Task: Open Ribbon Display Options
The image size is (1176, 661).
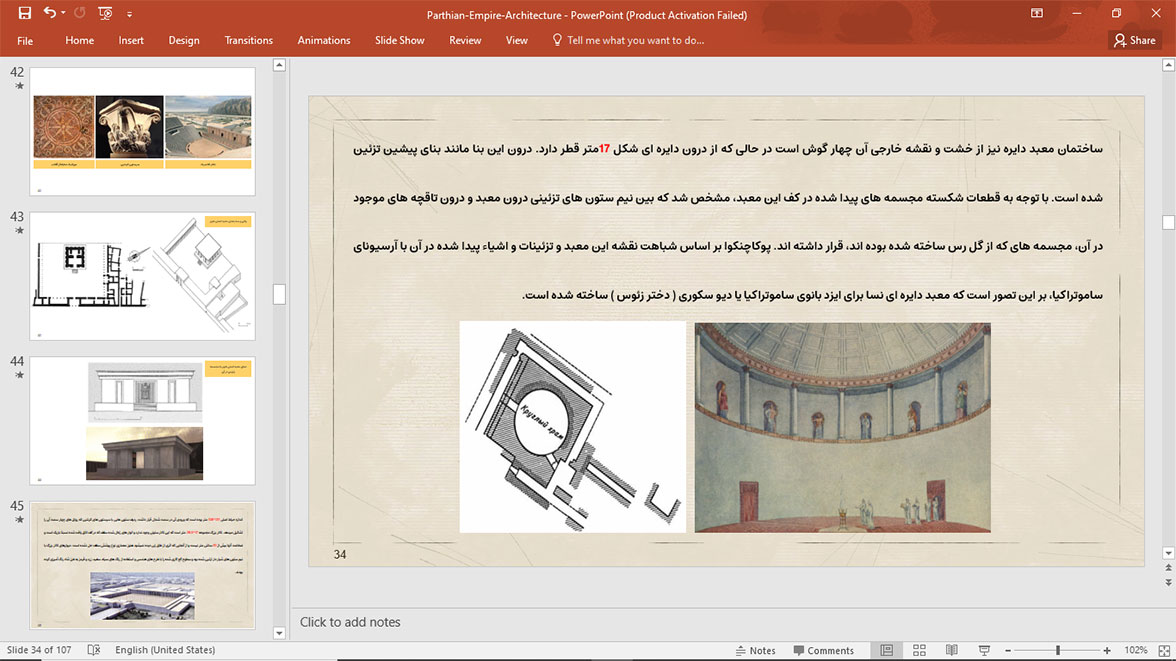Action: [x=1036, y=14]
